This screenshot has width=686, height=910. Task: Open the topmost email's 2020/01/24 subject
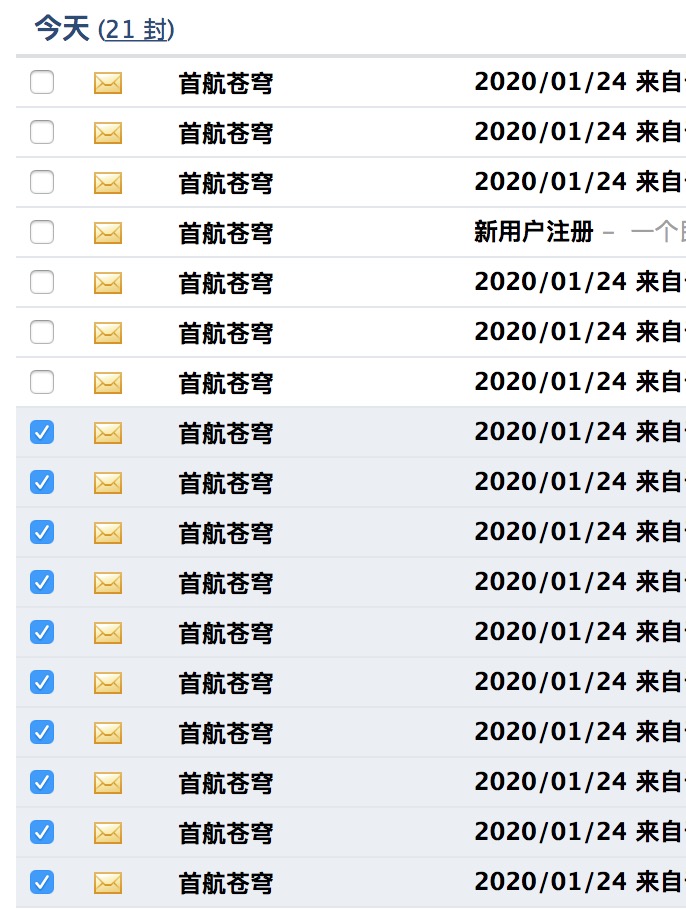[x=580, y=82]
